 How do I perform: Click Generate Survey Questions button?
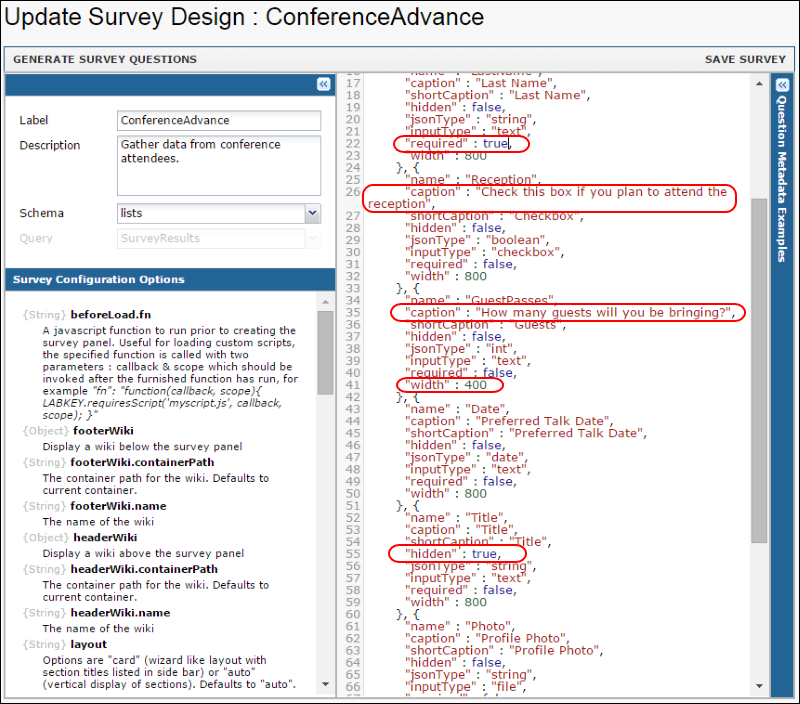click(x=105, y=59)
